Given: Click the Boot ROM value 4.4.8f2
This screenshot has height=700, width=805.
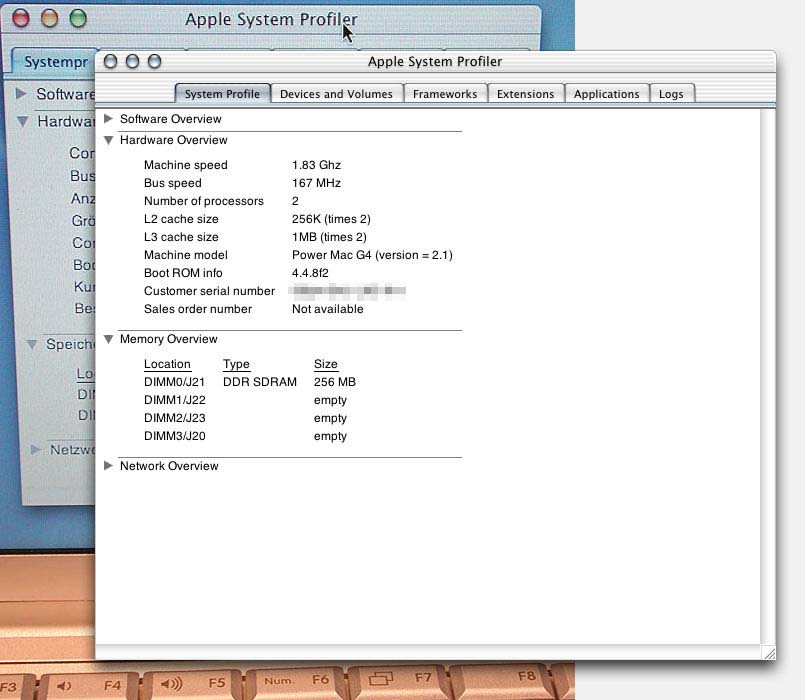Looking at the screenshot, I should click(310, 273).
